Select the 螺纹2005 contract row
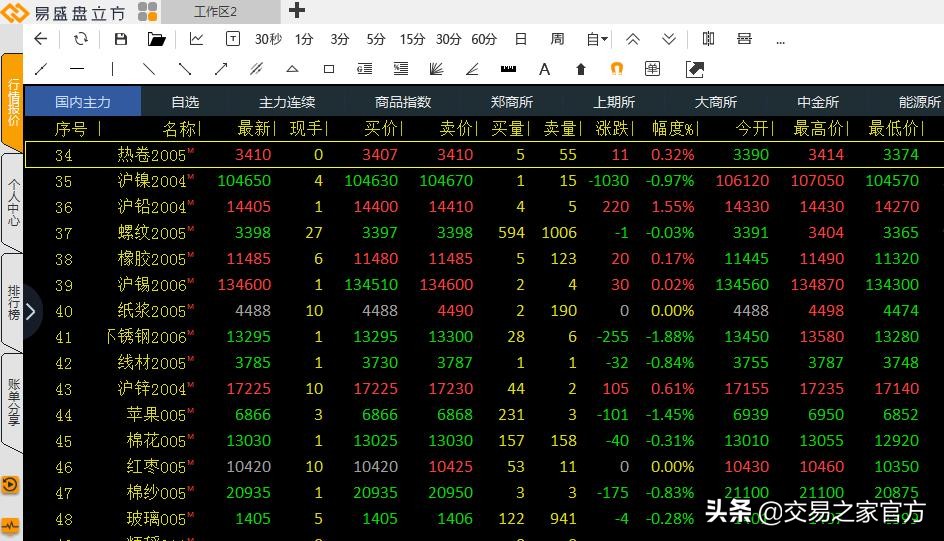944x541 pixels. click(x=484, y=232)
